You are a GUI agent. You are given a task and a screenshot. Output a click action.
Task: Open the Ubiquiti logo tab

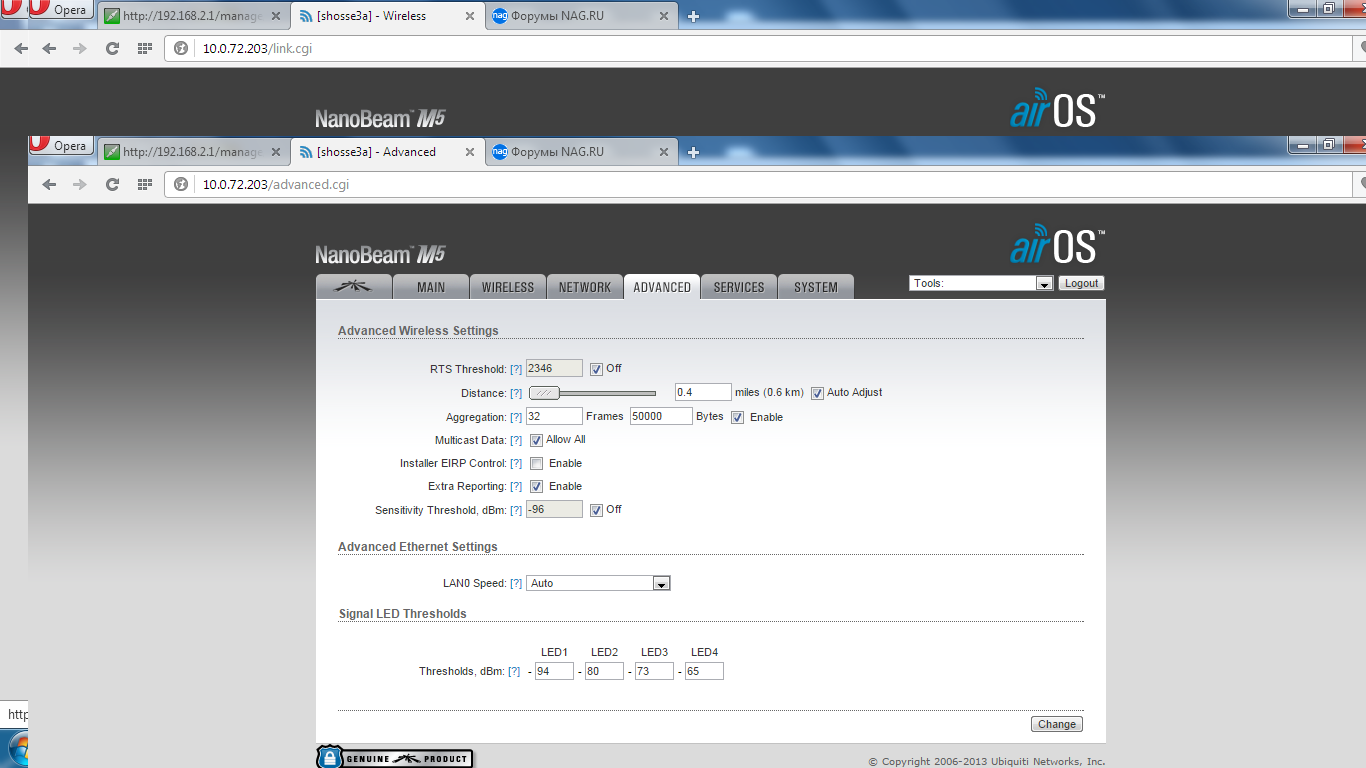(353, 287)
